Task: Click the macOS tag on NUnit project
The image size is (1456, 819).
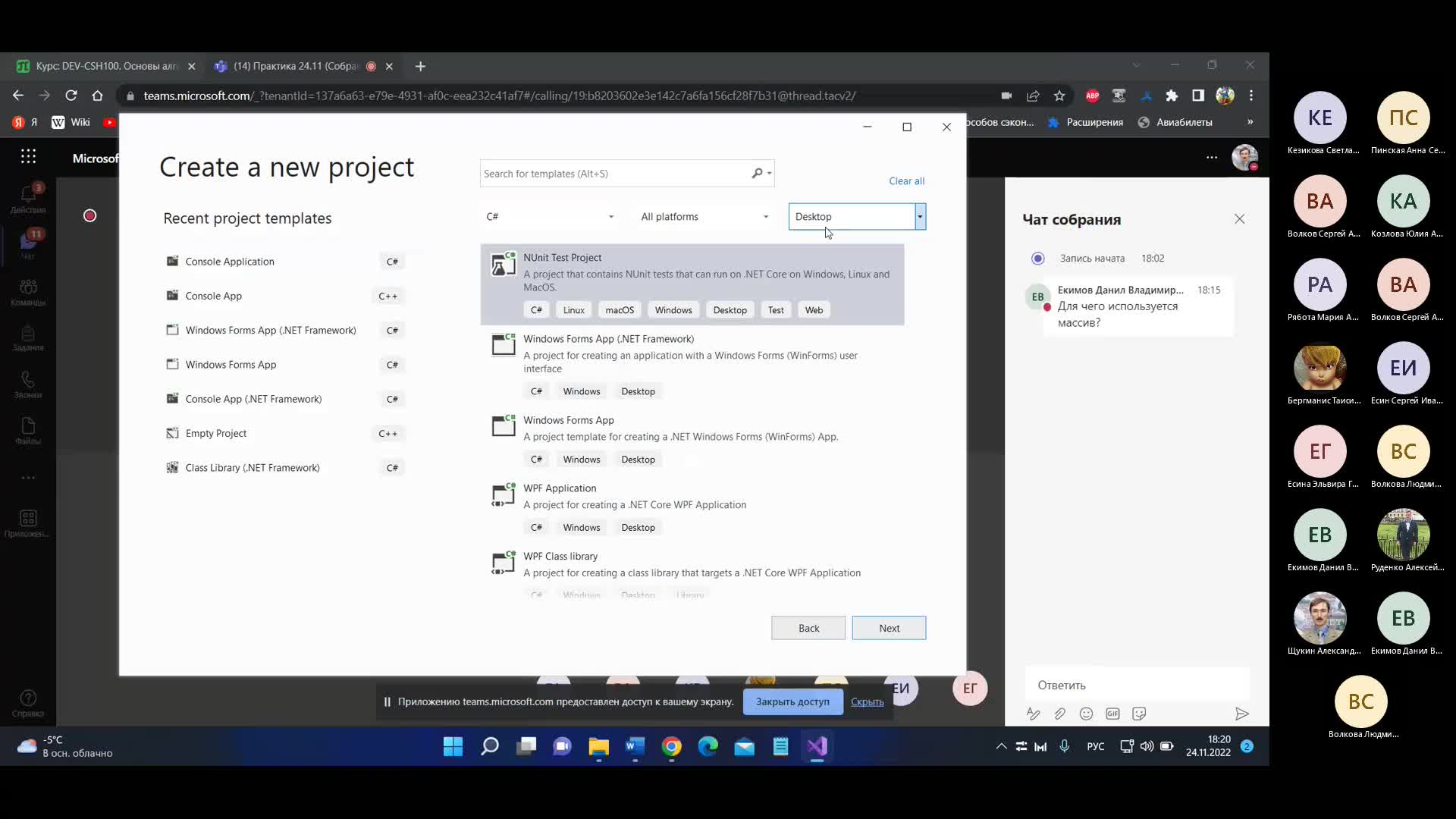Action: coord(620,310)
